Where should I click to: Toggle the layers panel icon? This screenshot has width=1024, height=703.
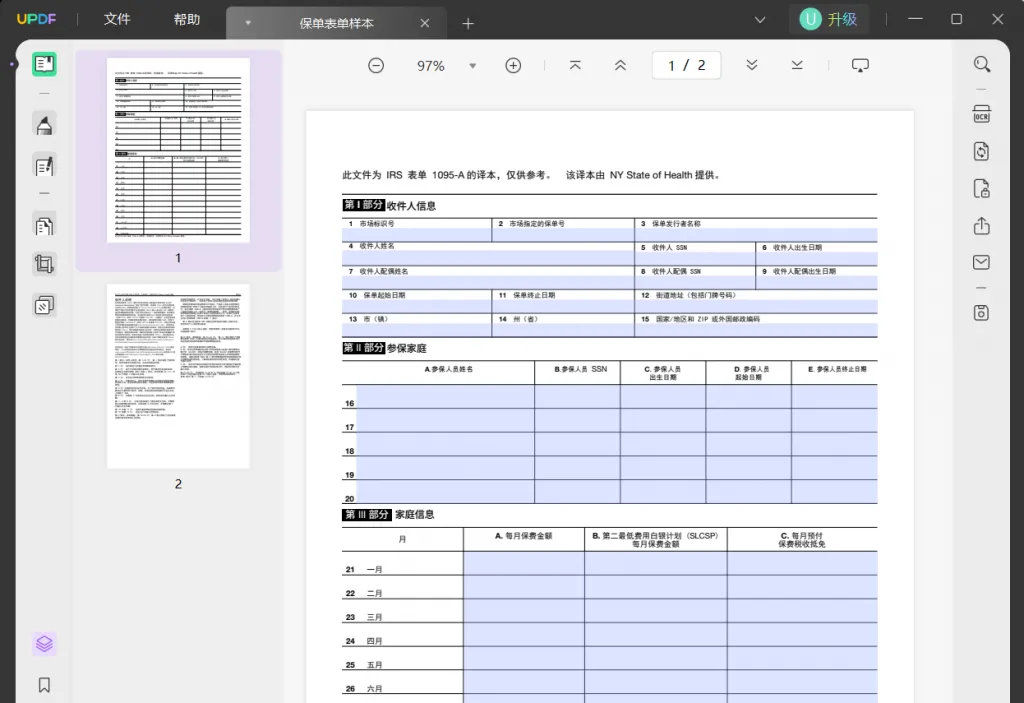44,644
